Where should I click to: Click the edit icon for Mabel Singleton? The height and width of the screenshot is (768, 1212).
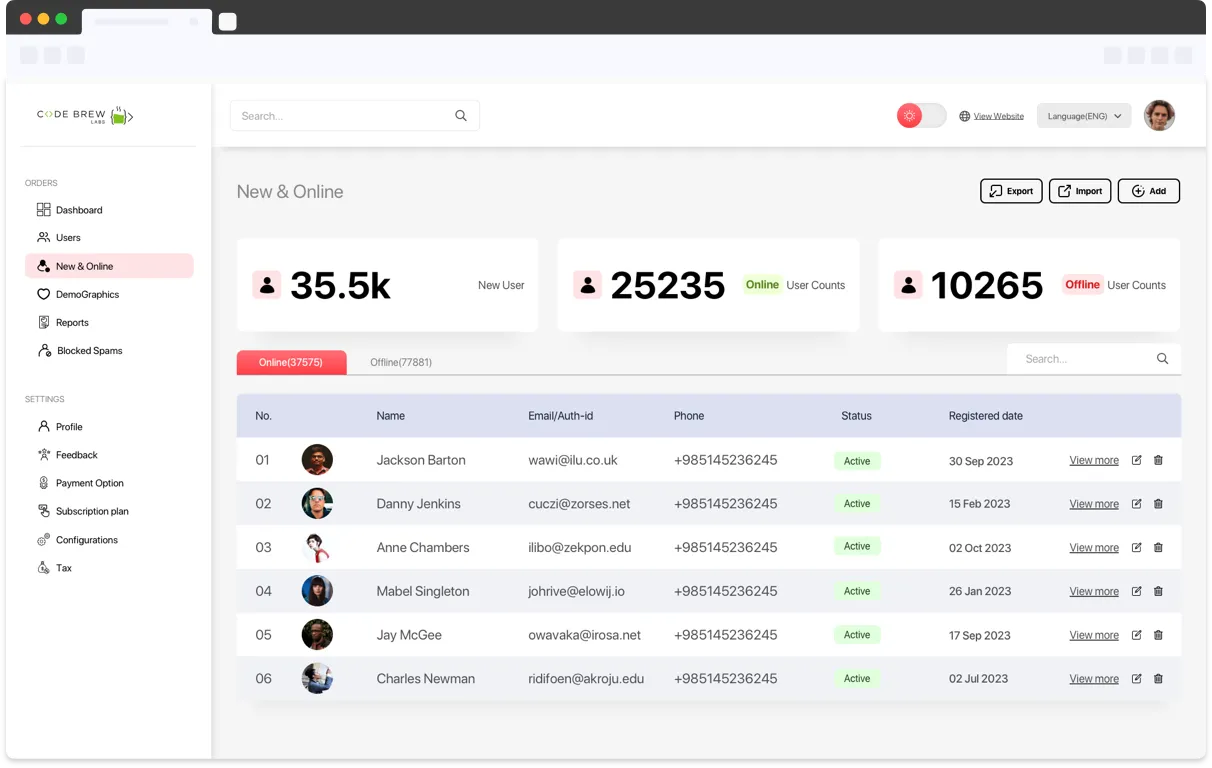(x=1136, y=591)
